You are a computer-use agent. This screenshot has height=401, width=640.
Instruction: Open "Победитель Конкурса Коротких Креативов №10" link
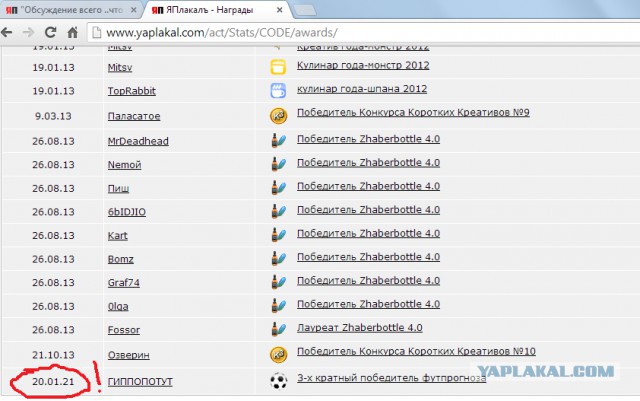(x=416, y=352)
